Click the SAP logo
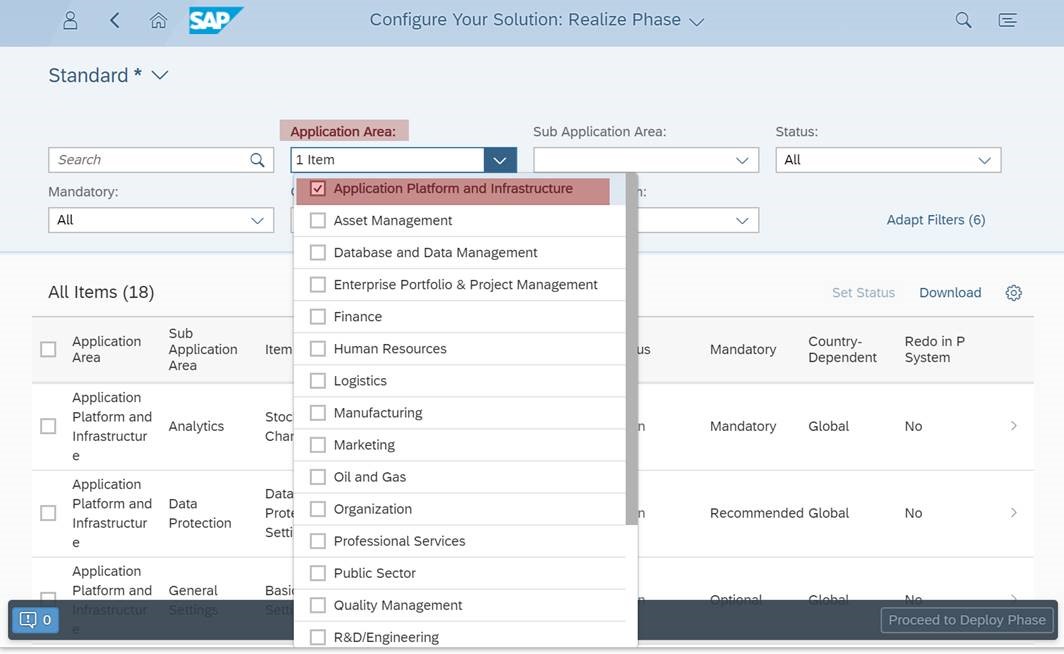1064x654 pixels. point(215,20)
